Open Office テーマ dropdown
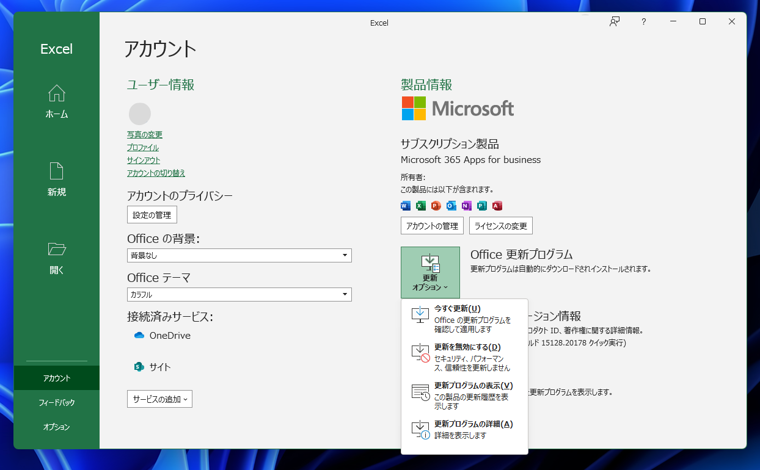This screenshot has width=760, height=470. tap(239, 295)
